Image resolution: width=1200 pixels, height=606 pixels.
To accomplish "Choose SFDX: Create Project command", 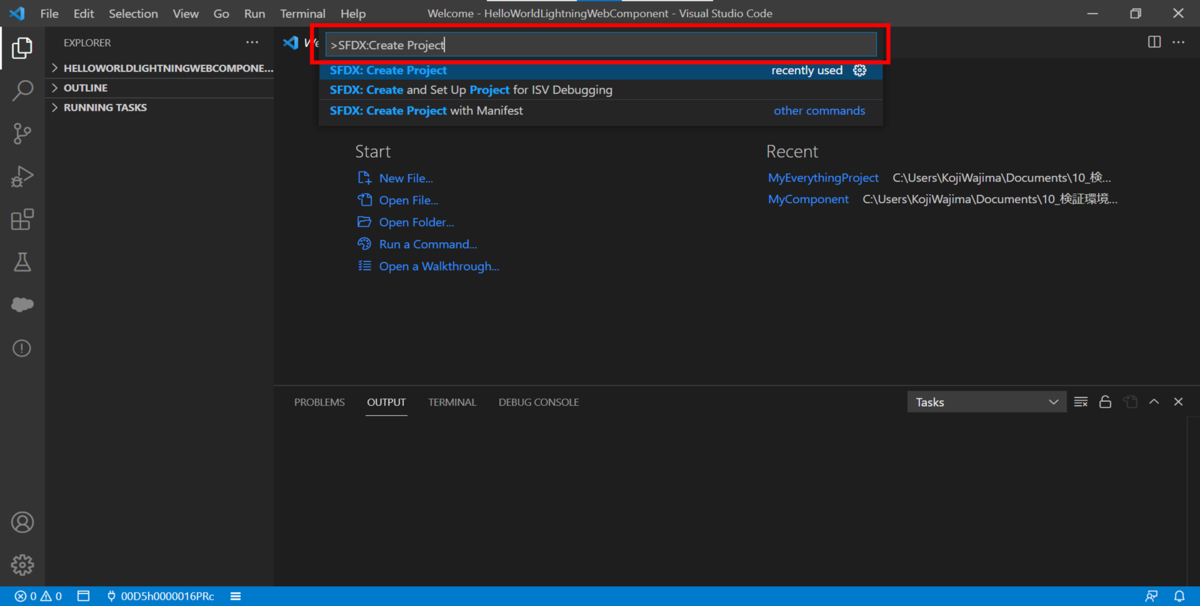I will tap(600, 70).
